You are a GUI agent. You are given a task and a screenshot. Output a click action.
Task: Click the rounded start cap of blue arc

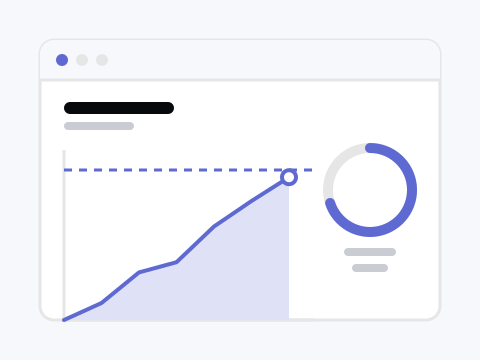tap(330, 203)
